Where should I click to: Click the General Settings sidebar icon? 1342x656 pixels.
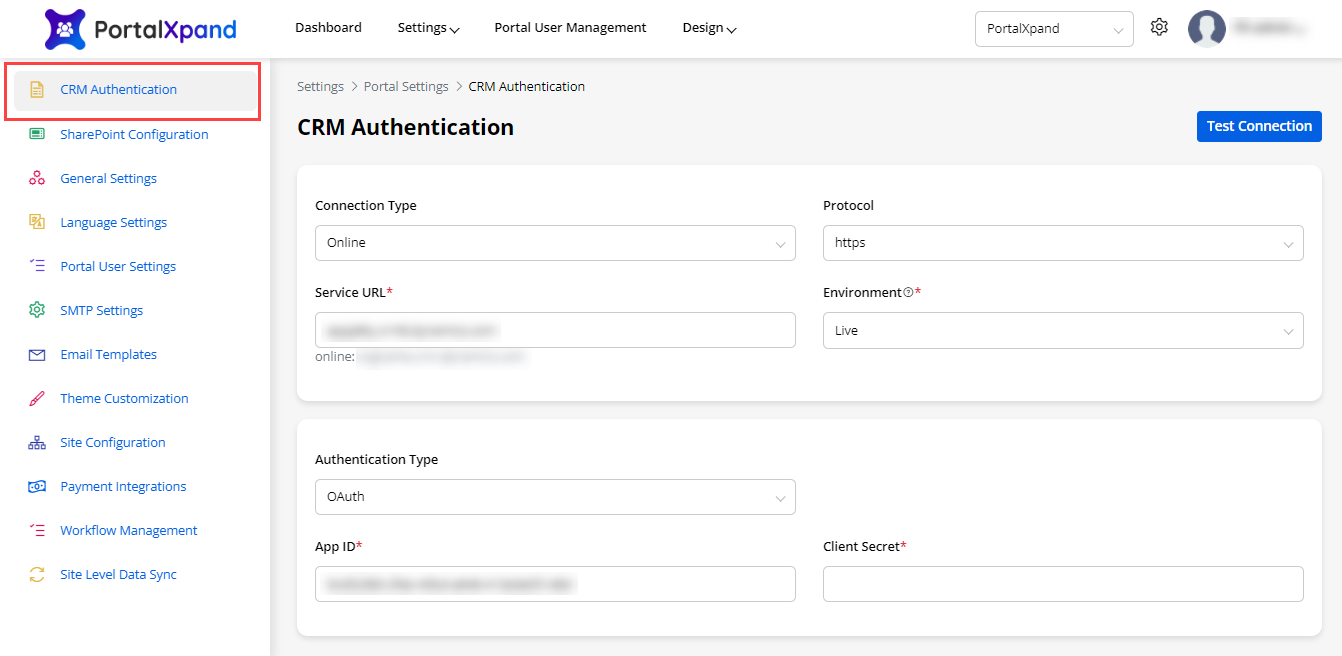(37, 178)
